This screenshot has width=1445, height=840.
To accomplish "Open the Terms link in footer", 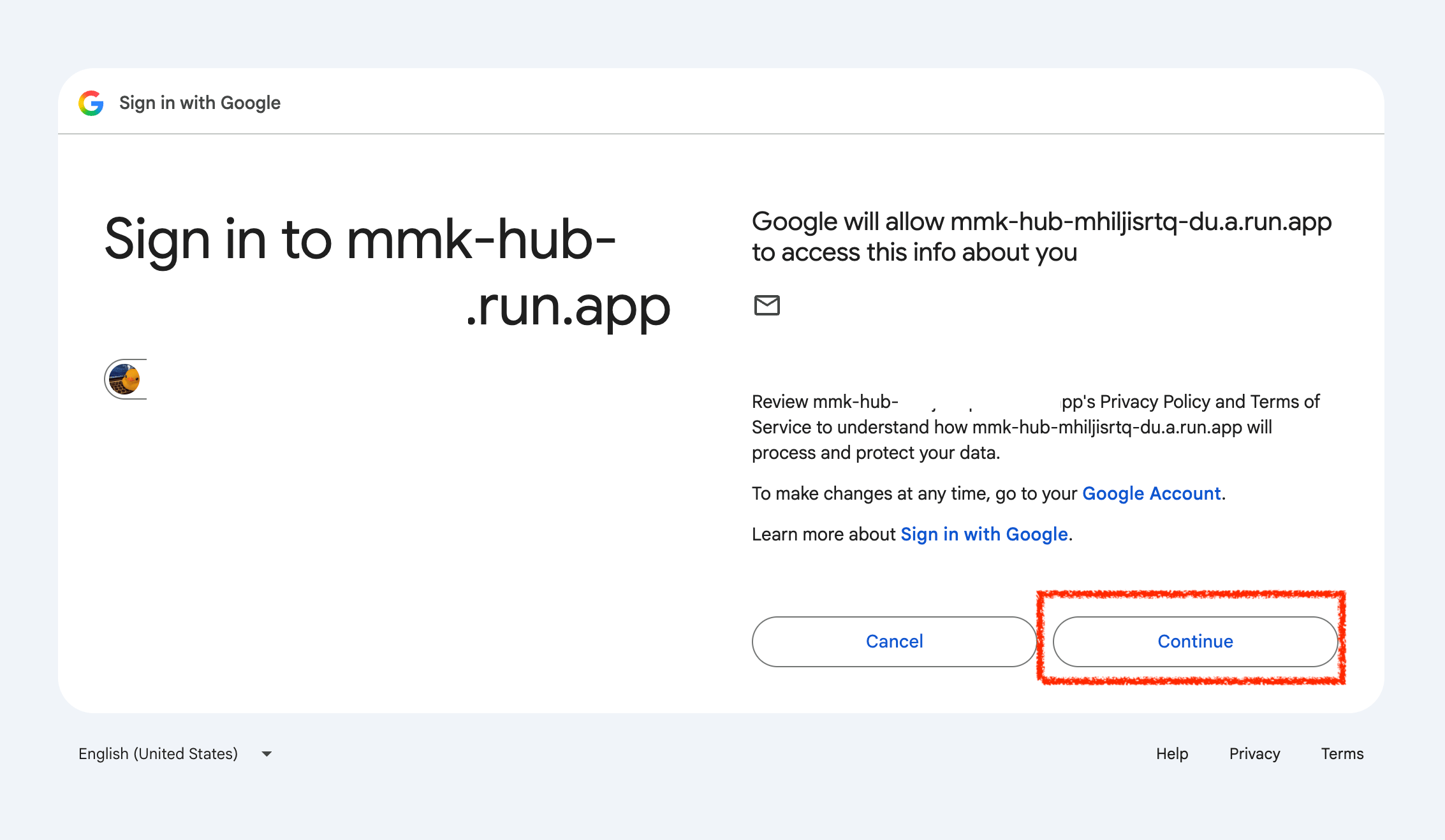I will pyautogui.click(x=1342, y=754).
